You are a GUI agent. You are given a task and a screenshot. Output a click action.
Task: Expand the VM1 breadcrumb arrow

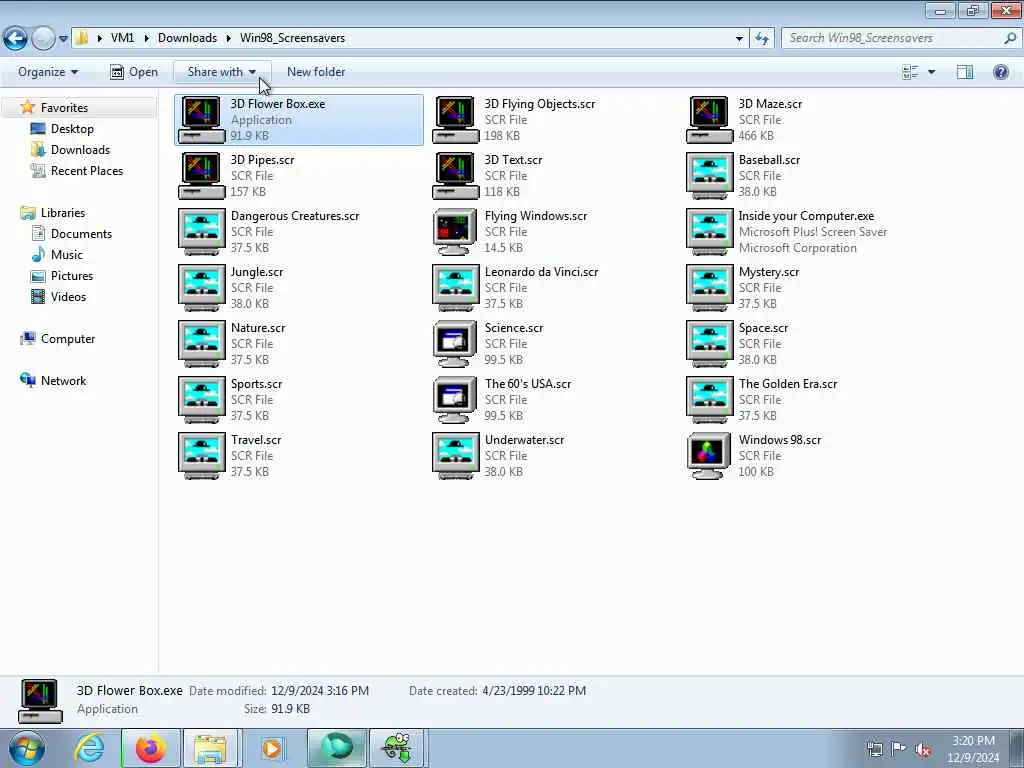tap(146, 39)
